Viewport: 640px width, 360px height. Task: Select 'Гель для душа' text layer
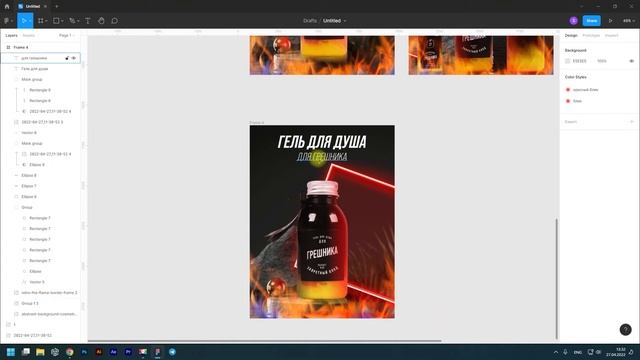(x=35, y=69)
